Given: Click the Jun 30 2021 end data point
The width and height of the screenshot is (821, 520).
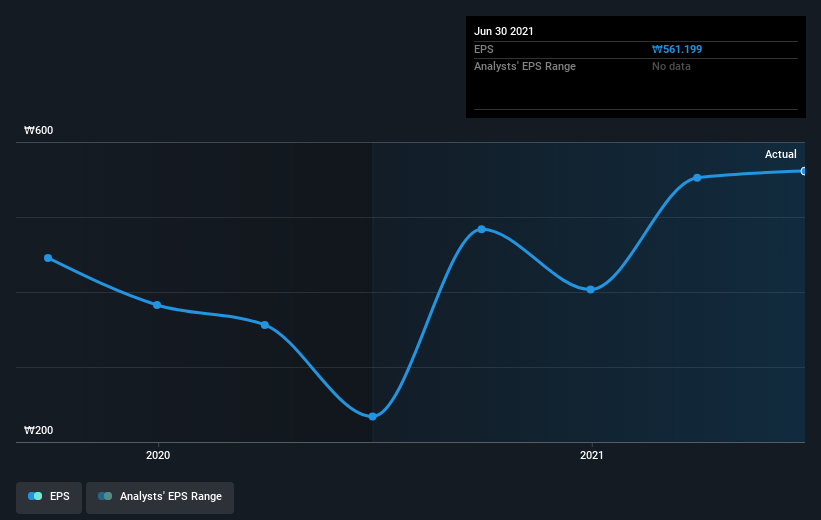Looking at the screenshot, I should [803, 171].
